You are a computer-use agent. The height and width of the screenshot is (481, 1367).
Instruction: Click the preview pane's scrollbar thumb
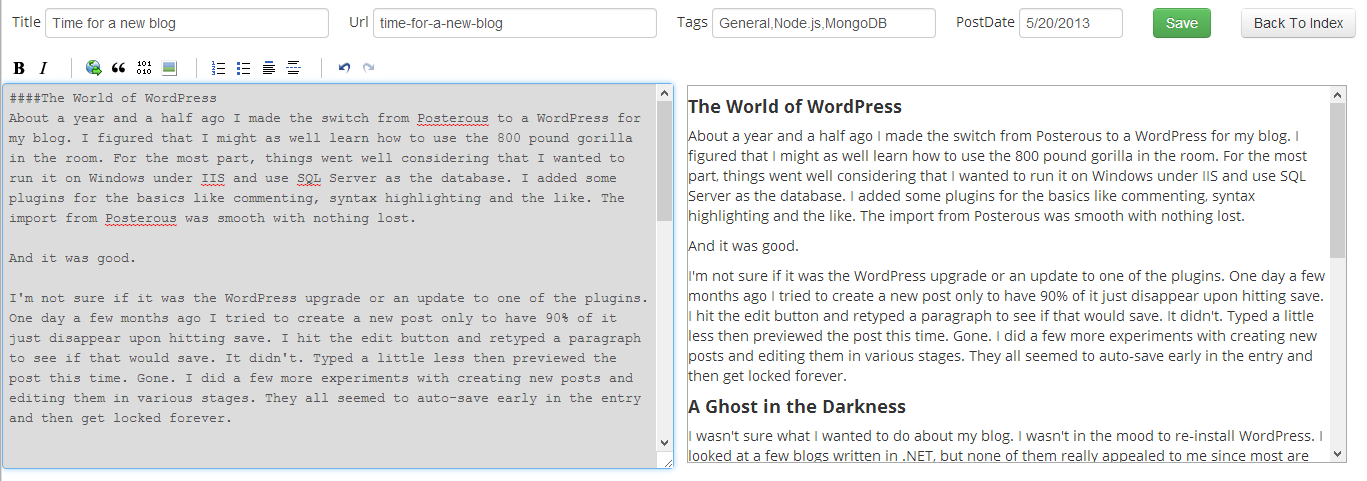pyautogui.click(x=1338, y=179)
